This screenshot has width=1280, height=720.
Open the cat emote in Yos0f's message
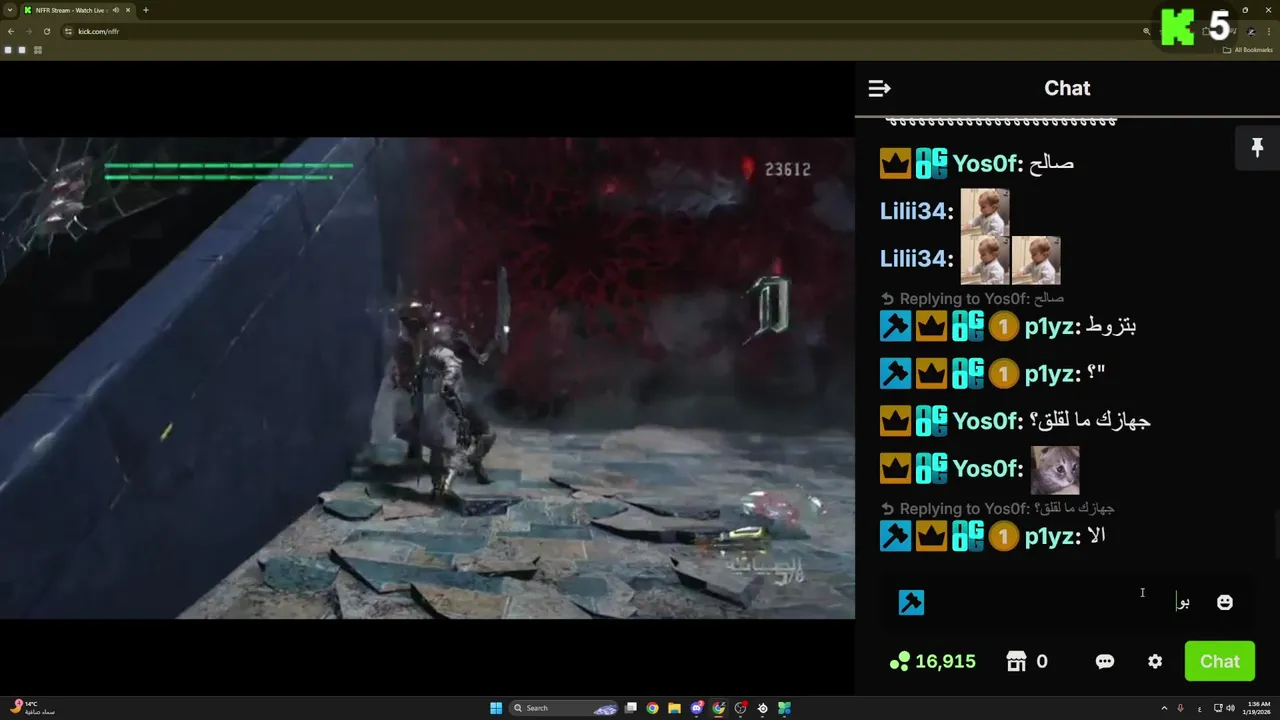[x=1055, y=470]
